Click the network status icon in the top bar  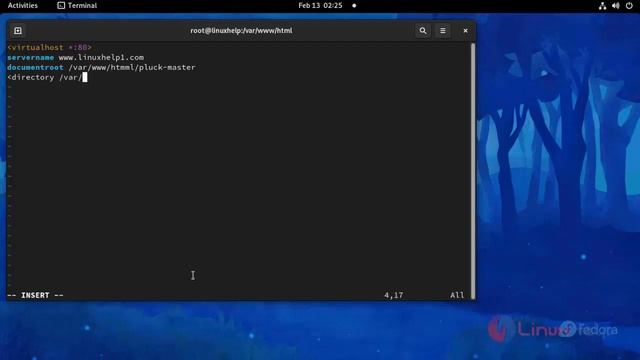(602, 6)
